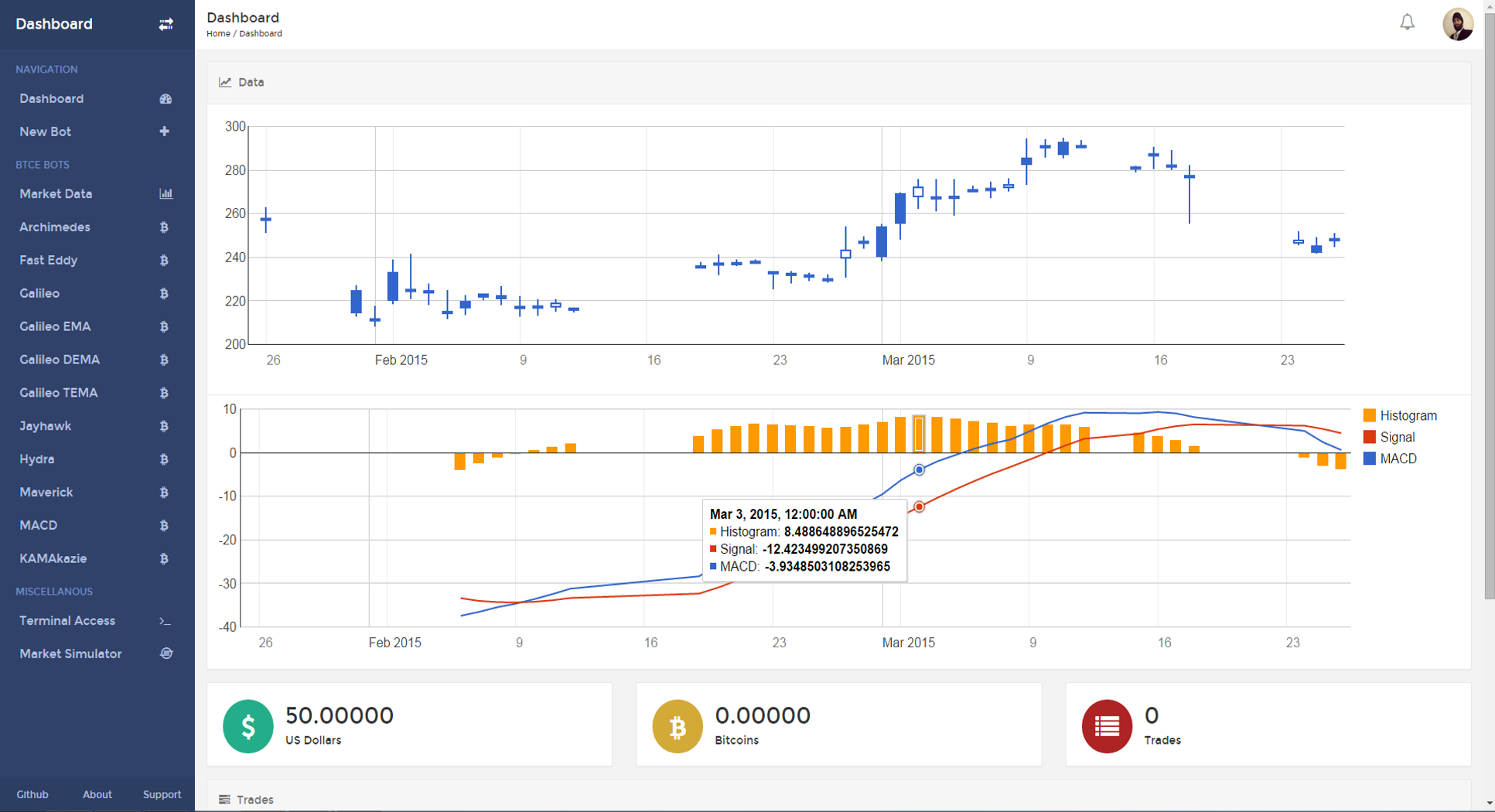Image resolution: width=1495 pixels, height=812 pixels.
Task: Click the Signal line point marker on Mar 3
Action: coord(919,507)
